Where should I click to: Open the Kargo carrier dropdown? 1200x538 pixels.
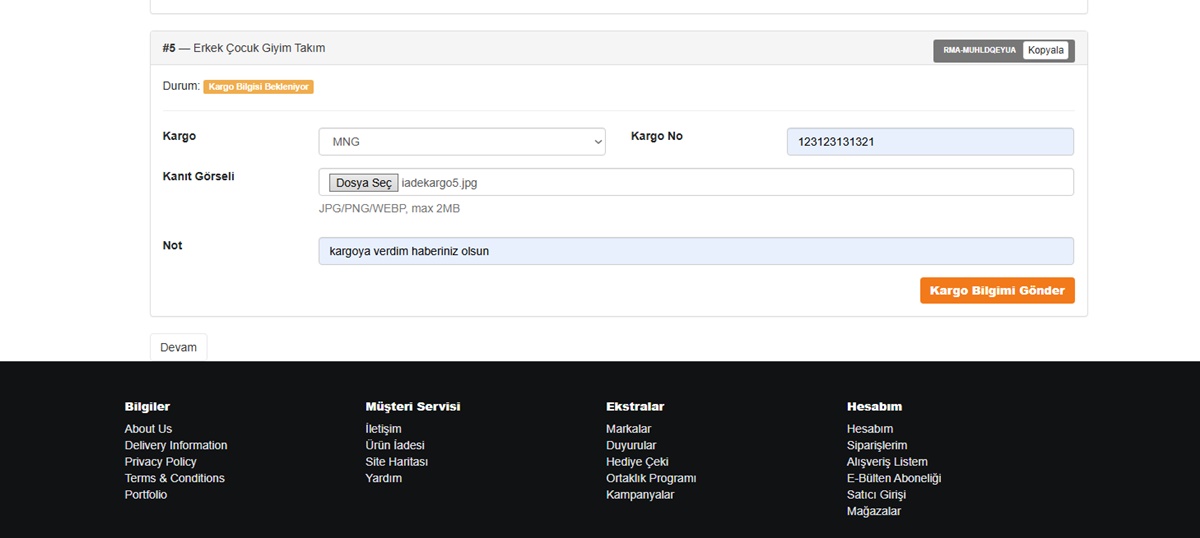tap(461, 142)
